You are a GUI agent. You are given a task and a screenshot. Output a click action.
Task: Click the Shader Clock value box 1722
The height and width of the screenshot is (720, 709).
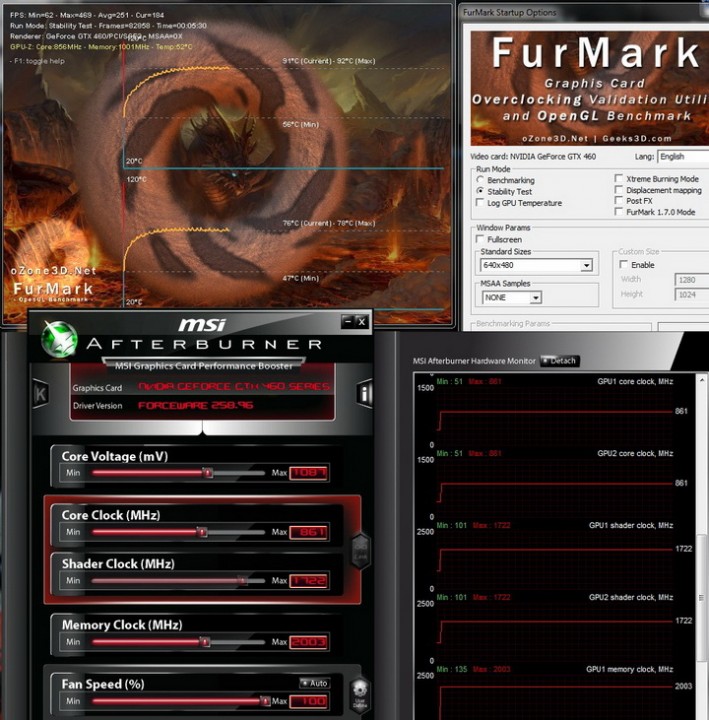309,580
